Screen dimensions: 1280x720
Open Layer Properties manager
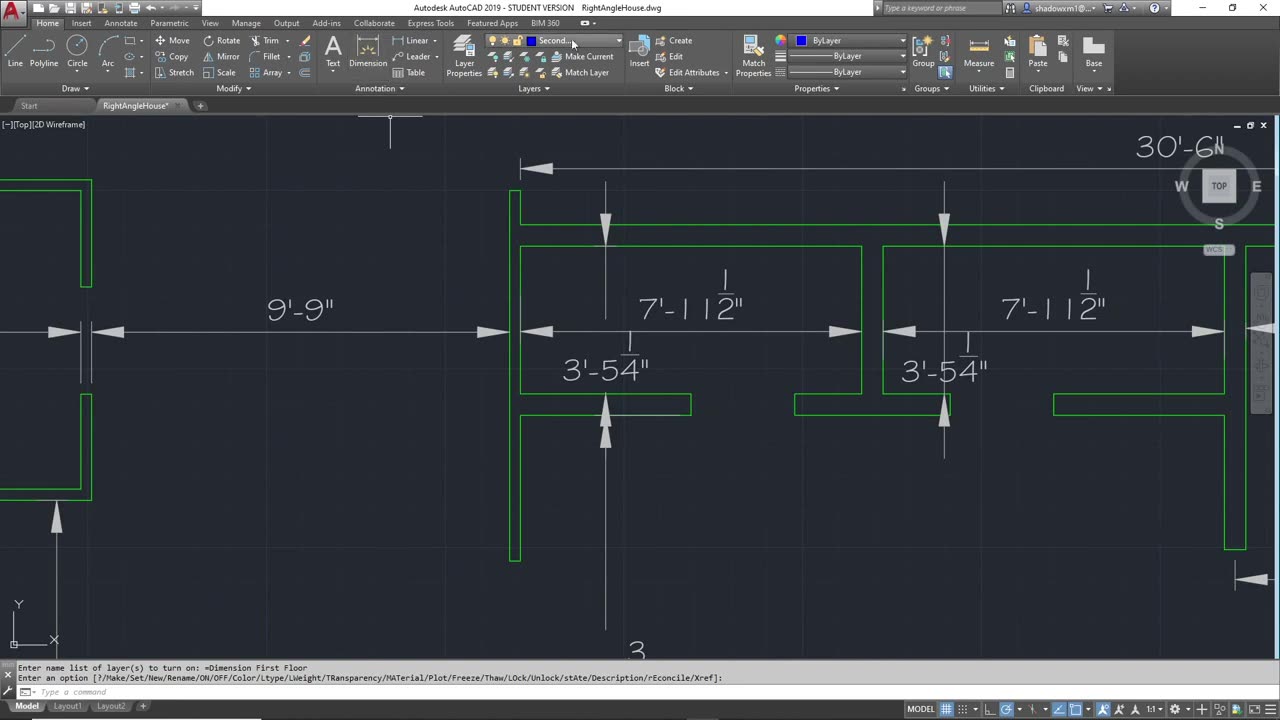[464, 56]
